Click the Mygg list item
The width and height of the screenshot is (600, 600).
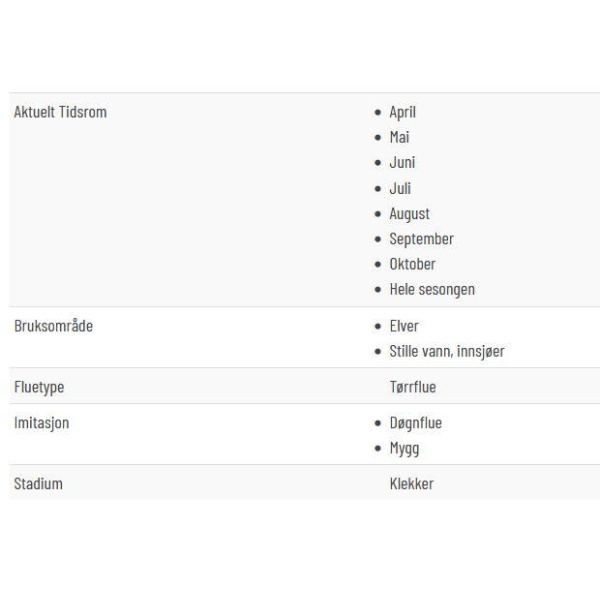[404, 449]
